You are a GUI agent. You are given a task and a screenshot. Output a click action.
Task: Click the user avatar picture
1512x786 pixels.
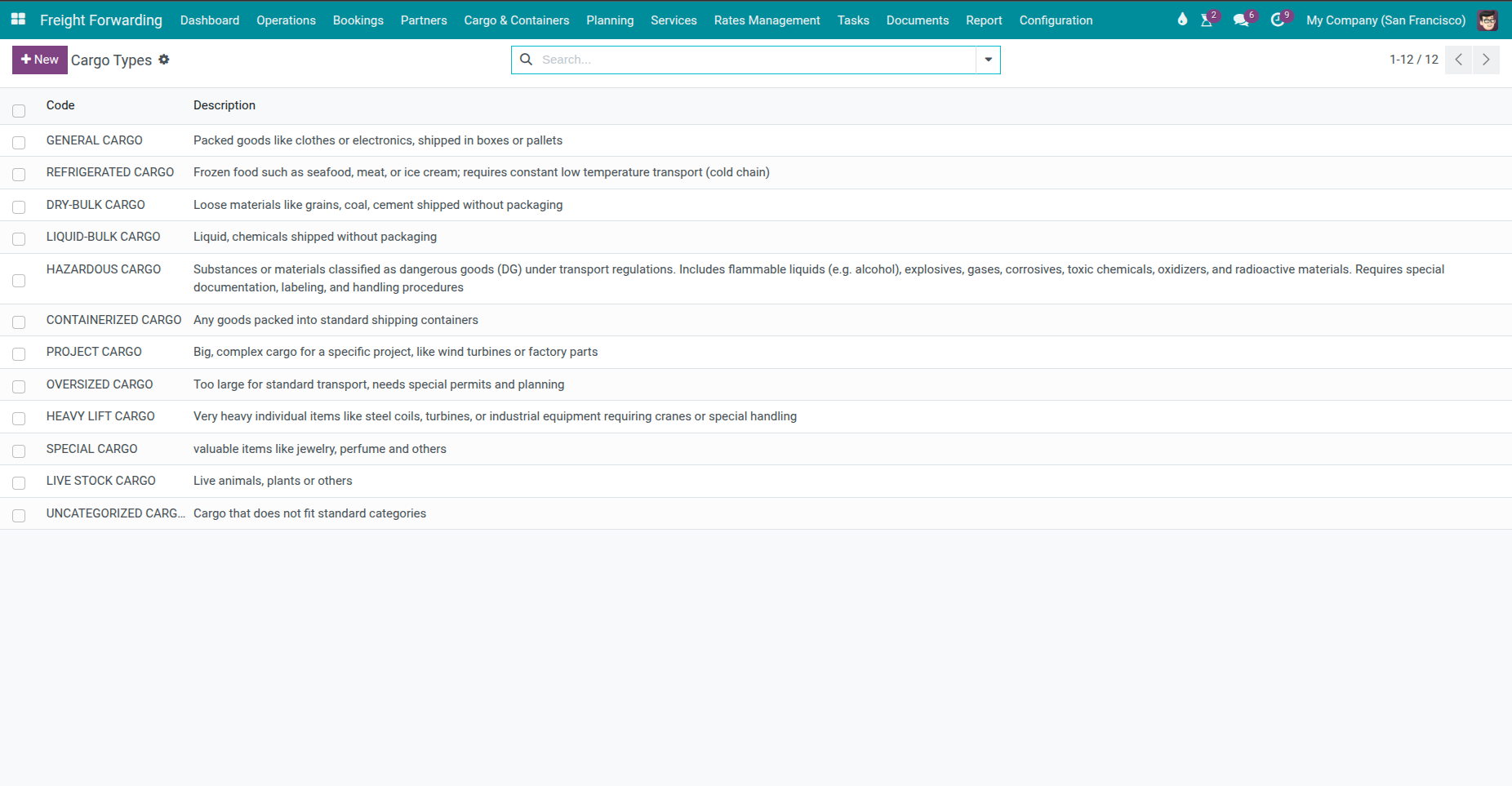1488,20
